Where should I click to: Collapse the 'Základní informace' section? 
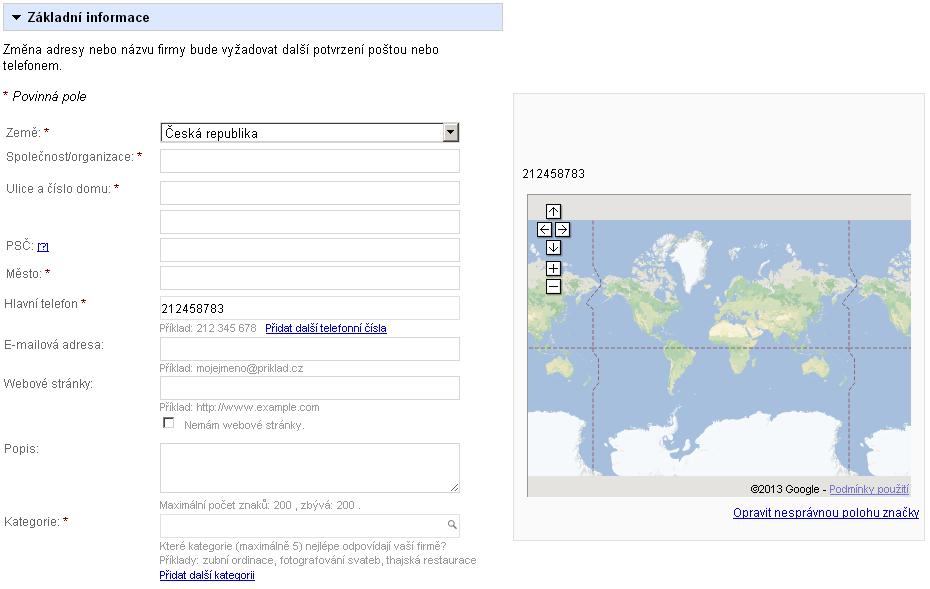click(16, 17)
